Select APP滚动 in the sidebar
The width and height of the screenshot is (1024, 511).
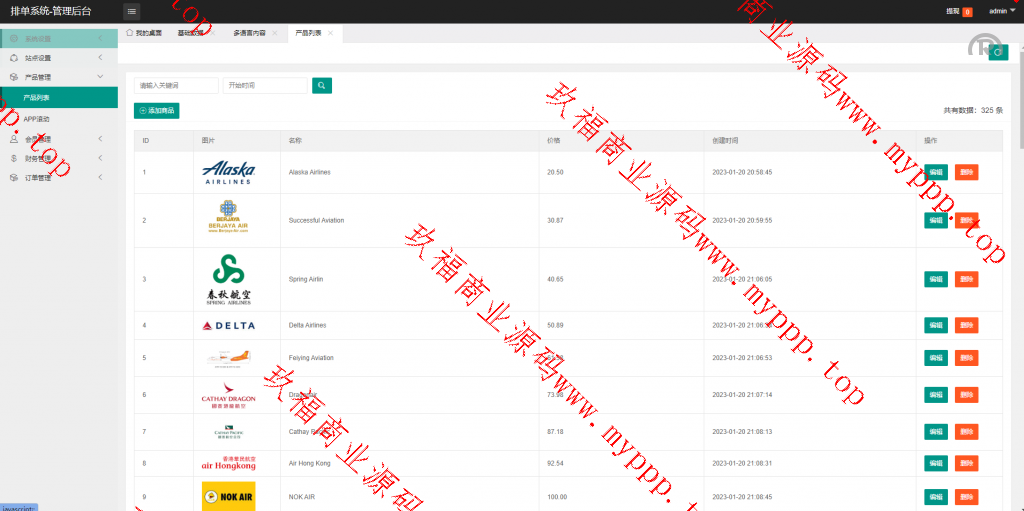[37, 119]
